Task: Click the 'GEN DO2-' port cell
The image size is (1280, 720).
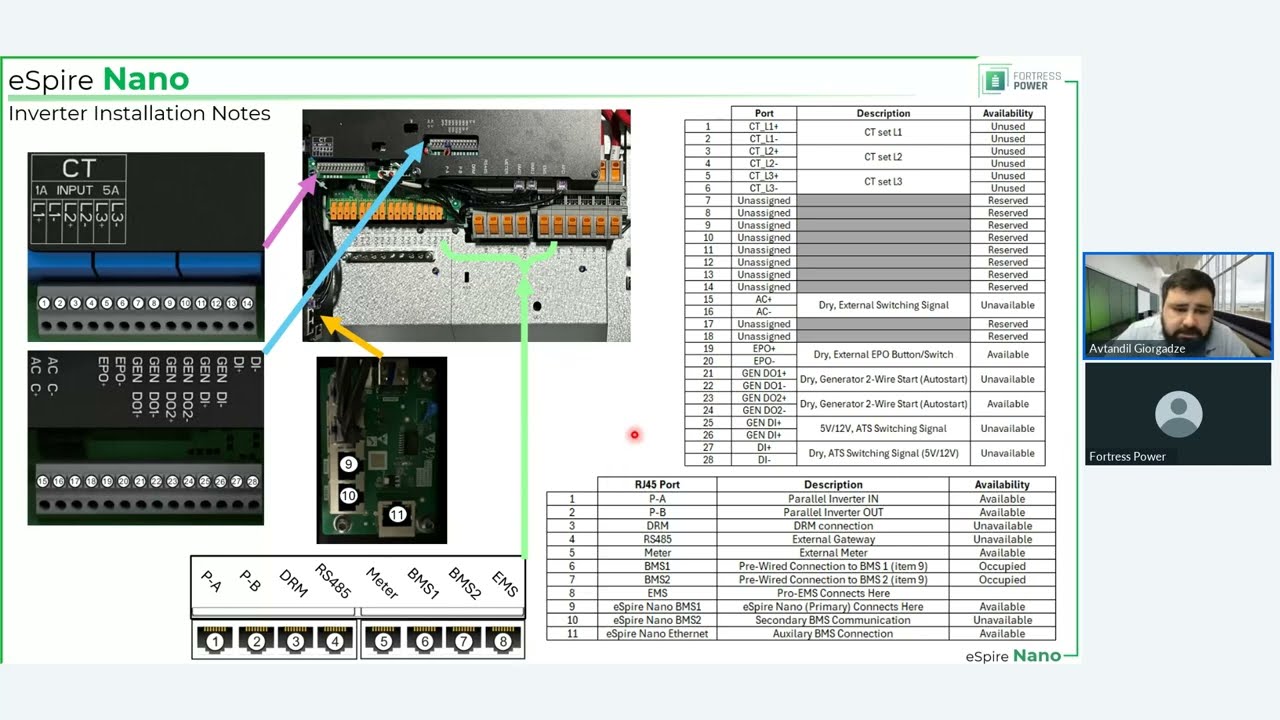Action: click(764, 410)
